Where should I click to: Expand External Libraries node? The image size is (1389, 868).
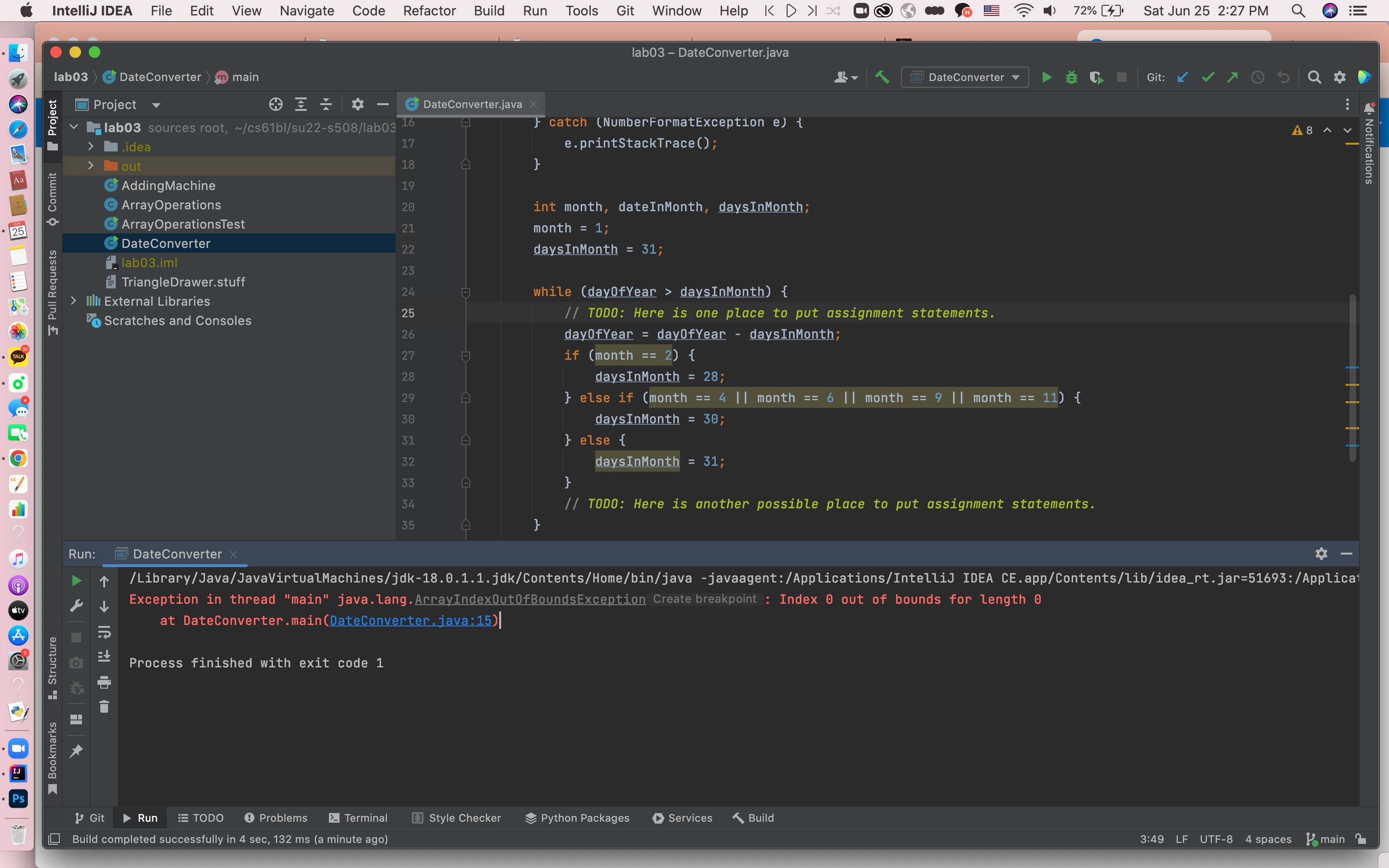(x=73, y=301)
